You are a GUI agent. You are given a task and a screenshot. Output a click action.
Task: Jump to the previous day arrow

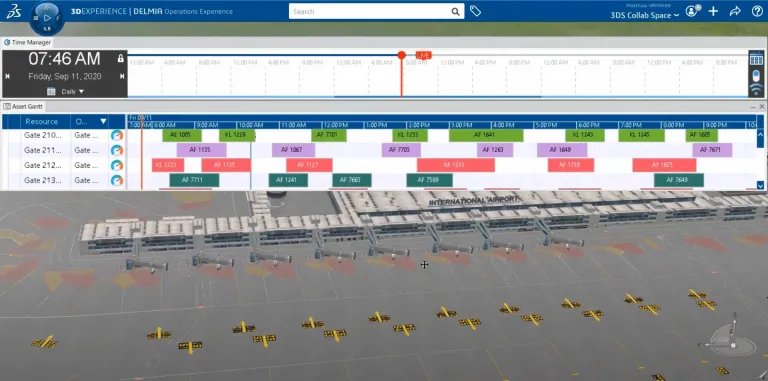(x=7, y=76)
